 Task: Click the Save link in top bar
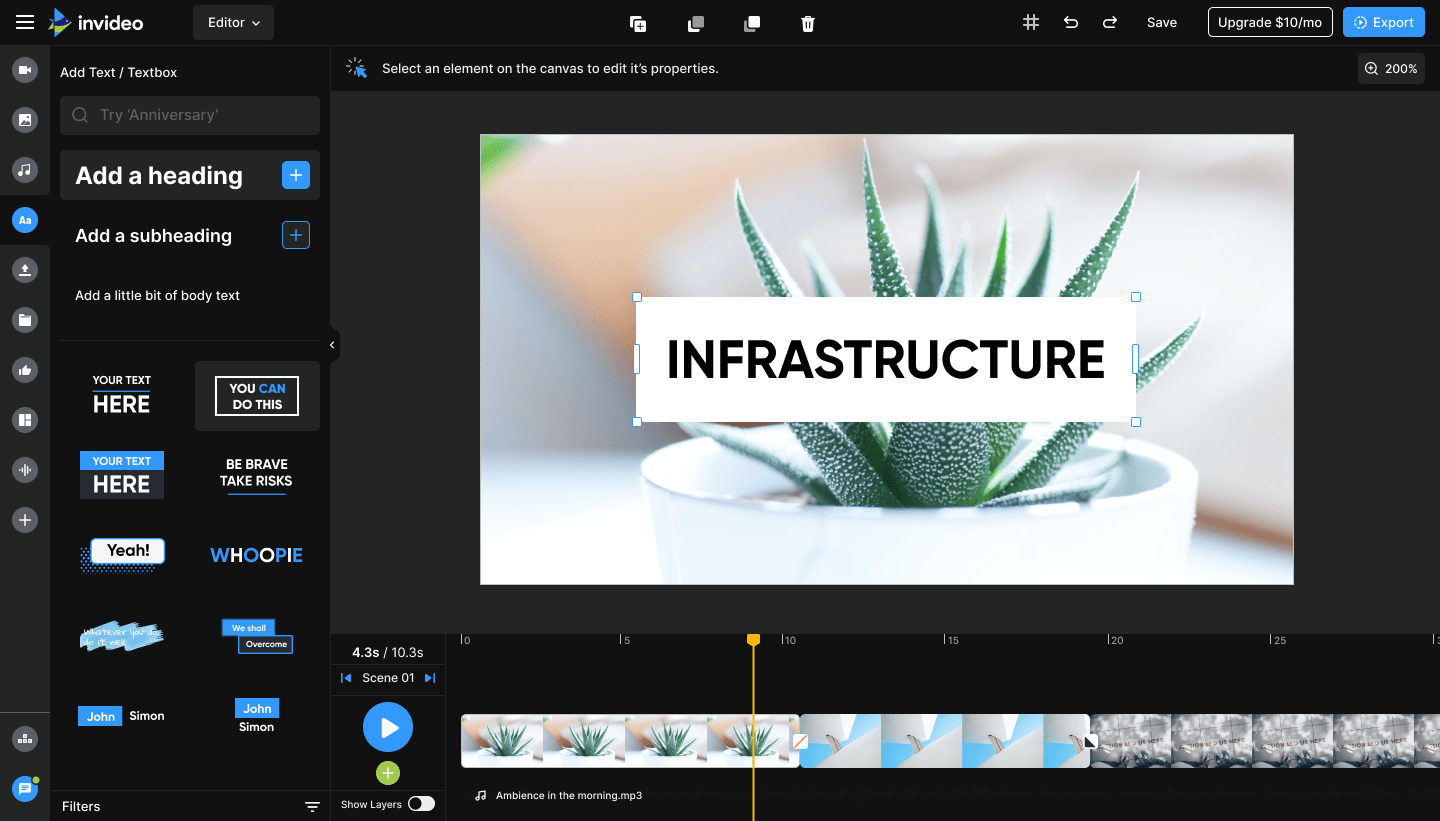click(x=1161, y=22)
